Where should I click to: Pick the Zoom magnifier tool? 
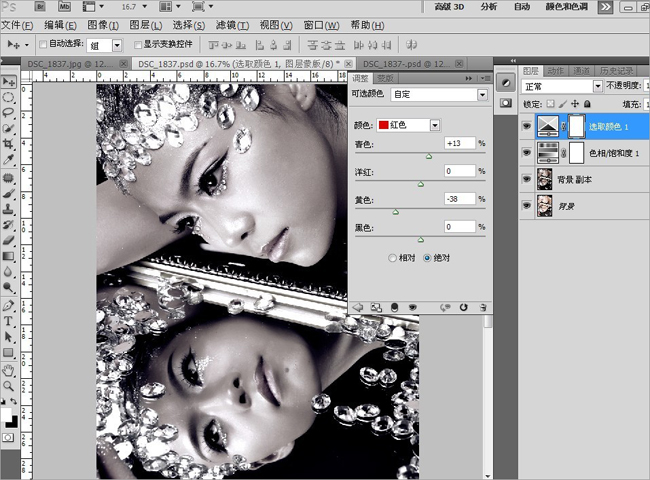8,385
